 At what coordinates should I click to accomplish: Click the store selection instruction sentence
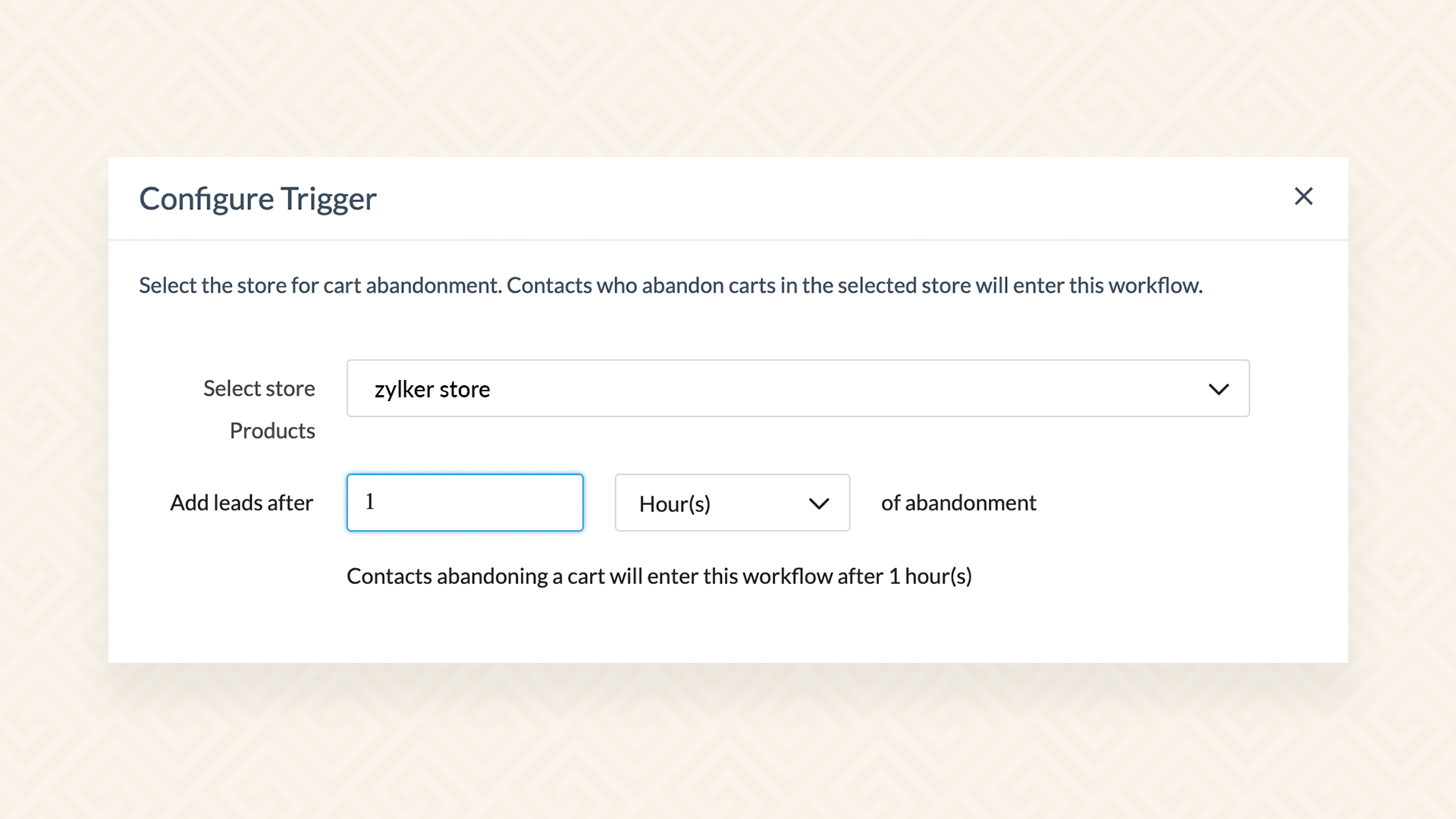(x=670, y=285)
